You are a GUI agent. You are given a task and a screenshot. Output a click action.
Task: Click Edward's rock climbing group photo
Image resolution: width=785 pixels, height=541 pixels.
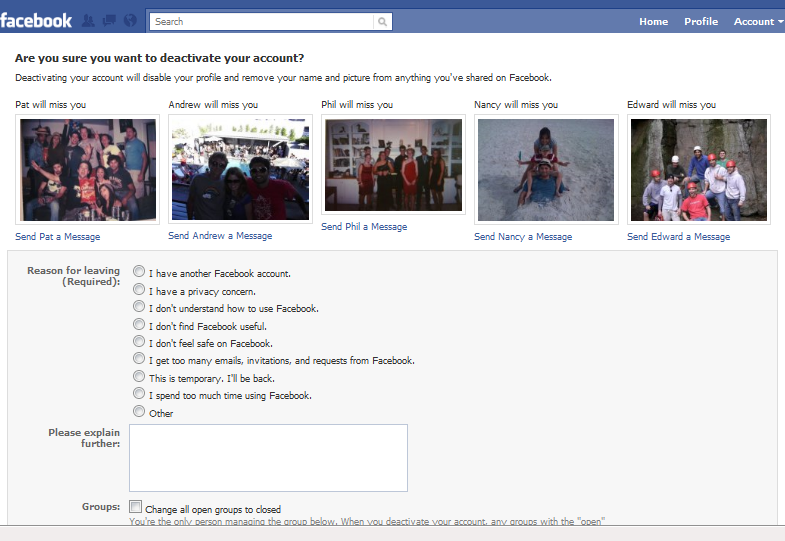click(697, 169)
